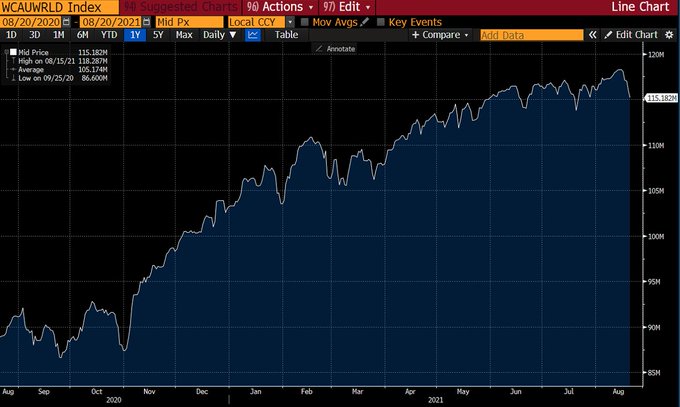Click the Nov x-axis label

click(149, 391)
